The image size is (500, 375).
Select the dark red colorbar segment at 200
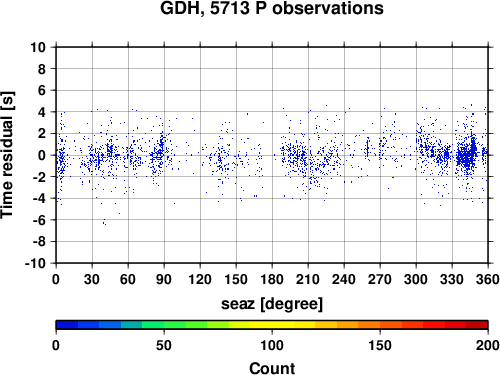point(477,325)
